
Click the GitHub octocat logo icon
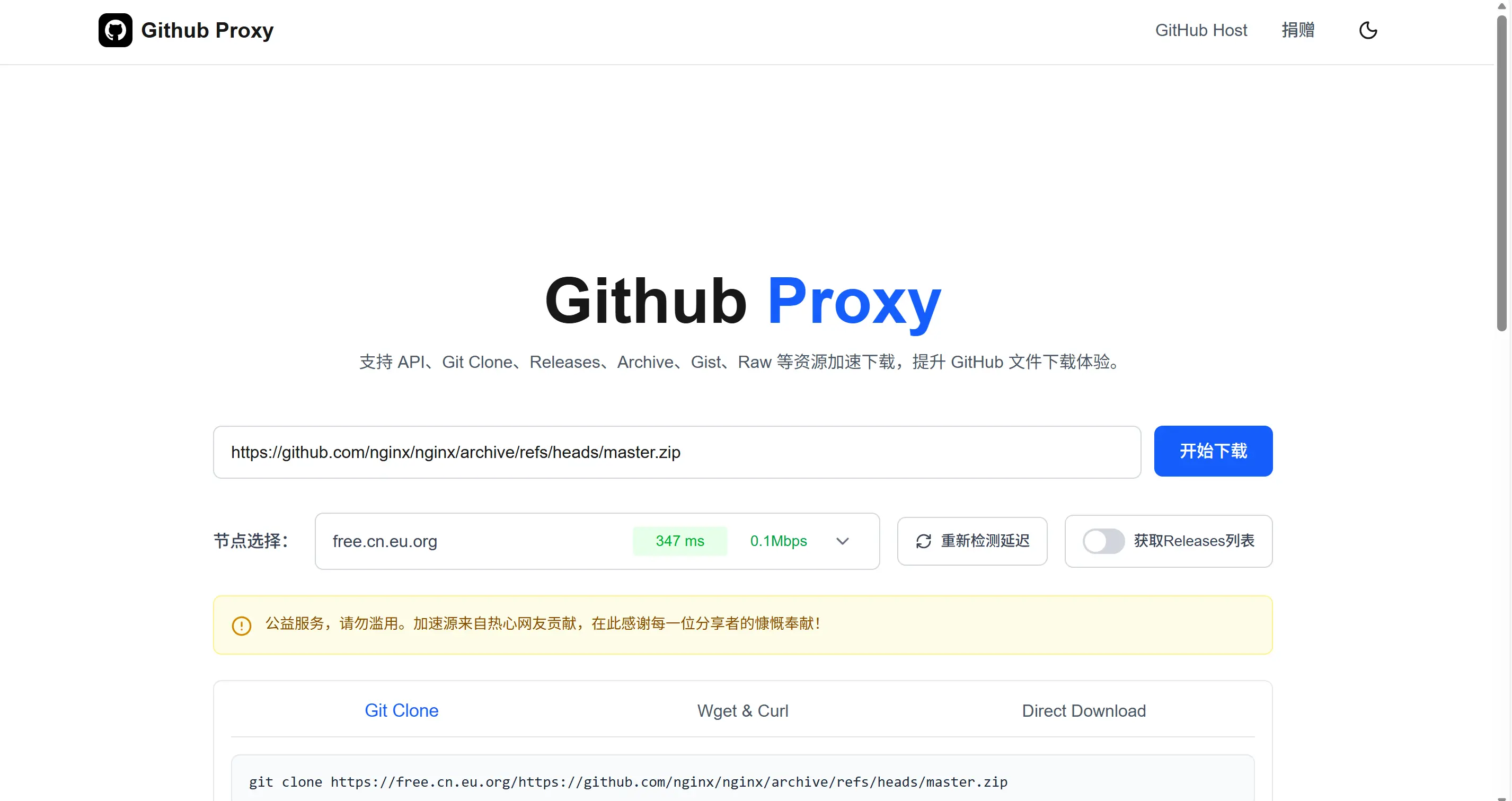[115, 30]
